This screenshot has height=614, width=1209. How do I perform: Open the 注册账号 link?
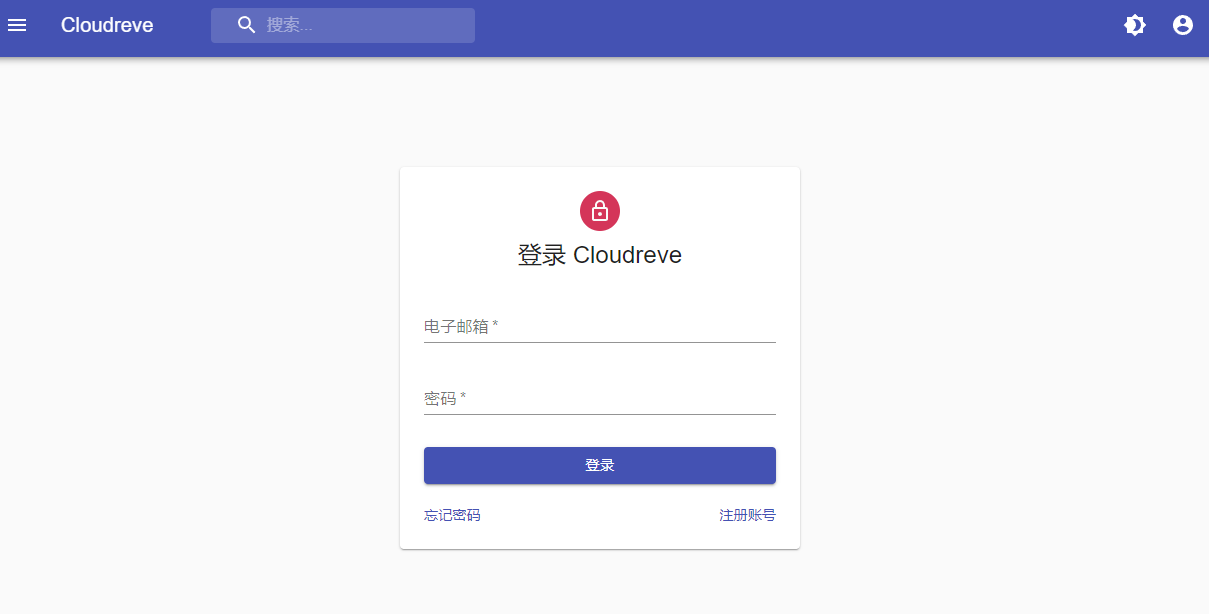coord(748,515)
